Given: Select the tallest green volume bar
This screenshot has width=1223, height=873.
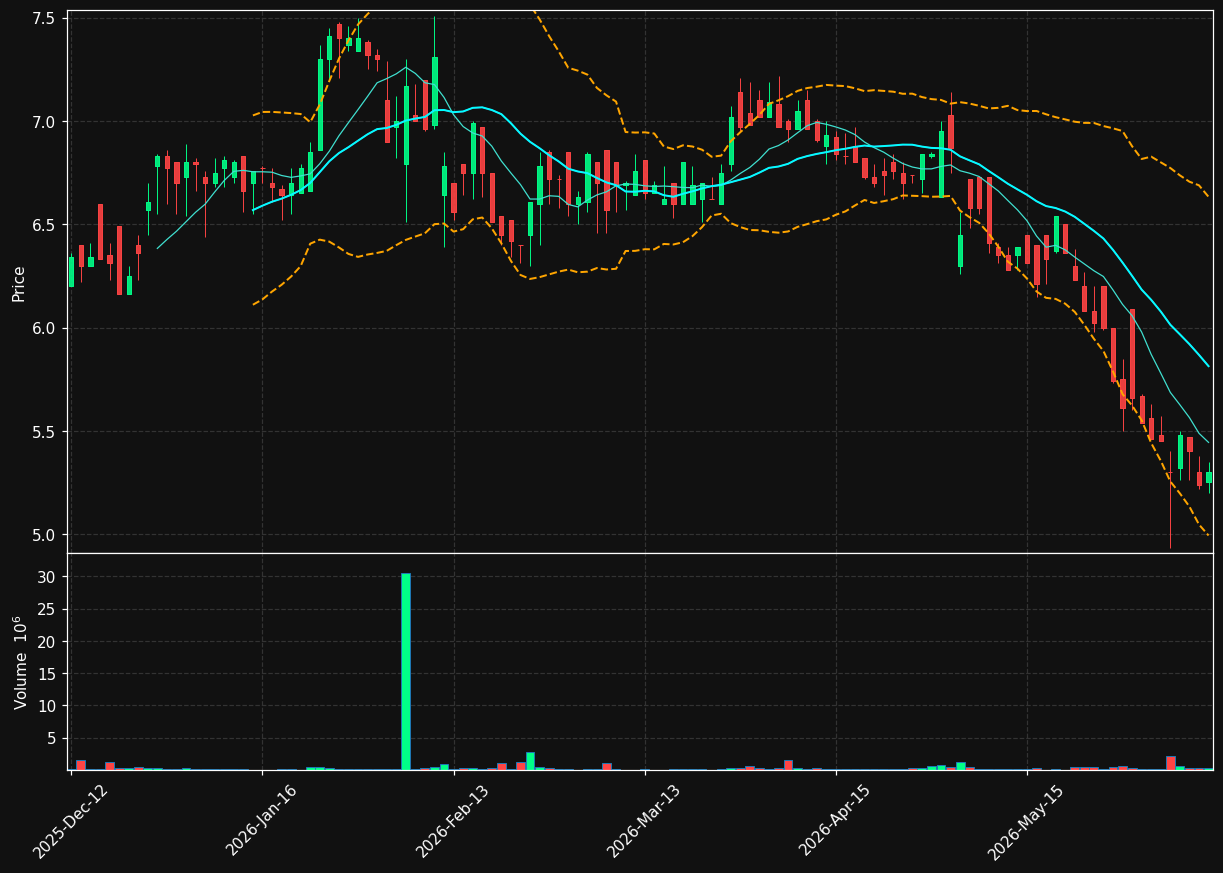Looking at the screenshot, I should point(406,671).
